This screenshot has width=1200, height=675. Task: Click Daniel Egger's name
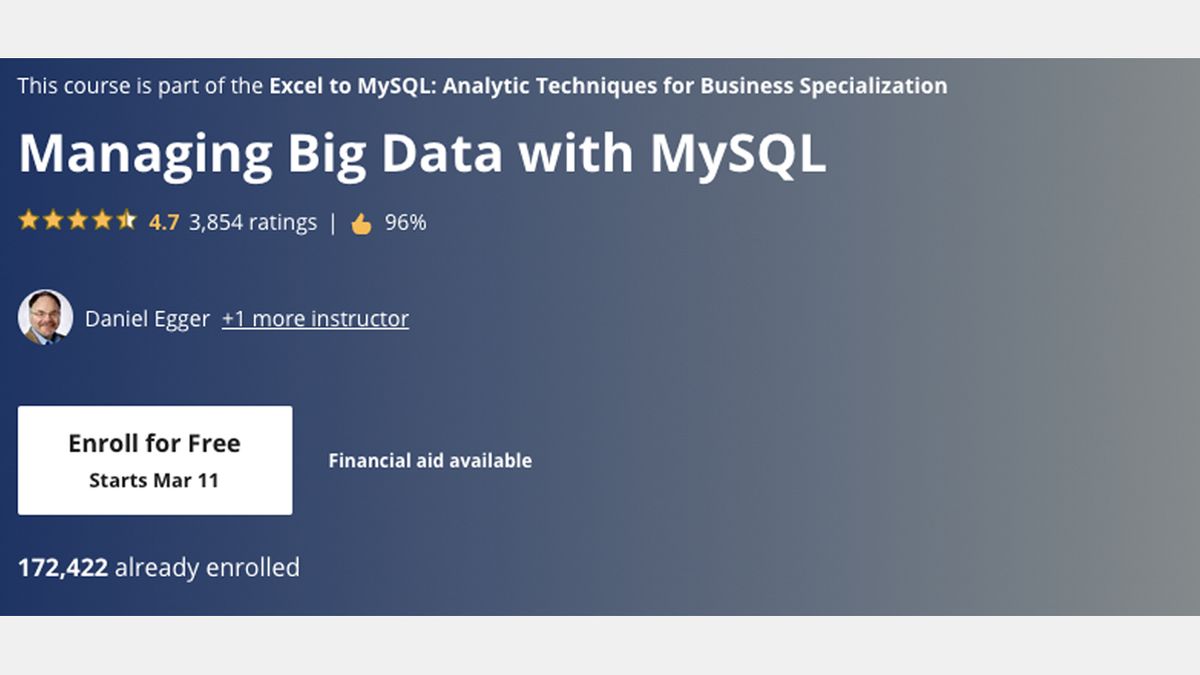point(146,318)
